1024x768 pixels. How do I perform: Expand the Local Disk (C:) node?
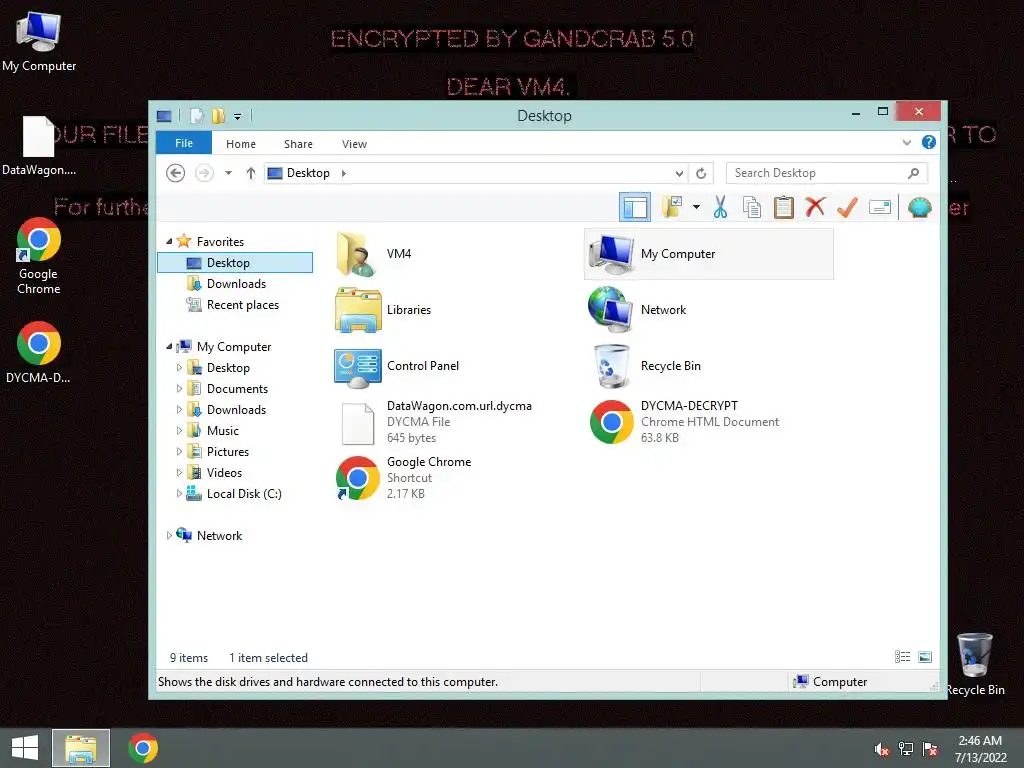tap(179, 494)
